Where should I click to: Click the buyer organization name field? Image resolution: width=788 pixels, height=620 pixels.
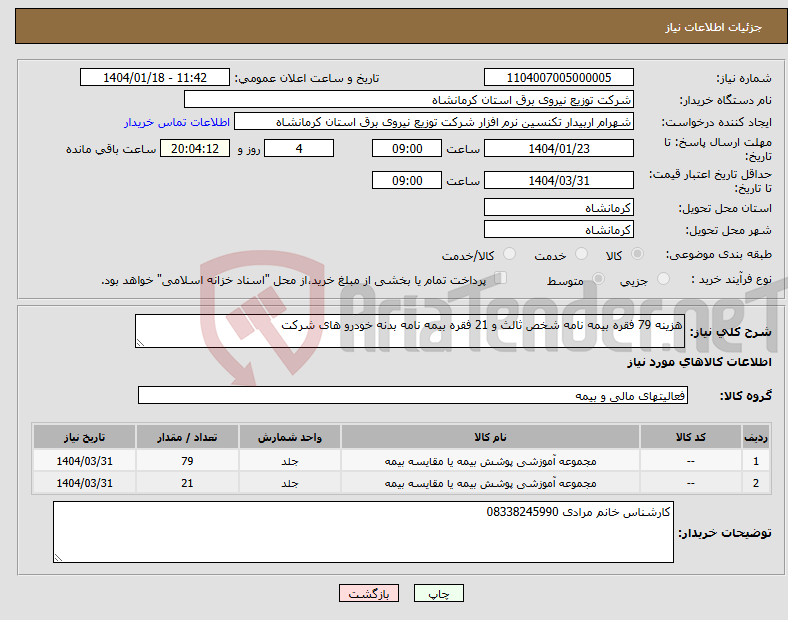click(x=409, y=99)
